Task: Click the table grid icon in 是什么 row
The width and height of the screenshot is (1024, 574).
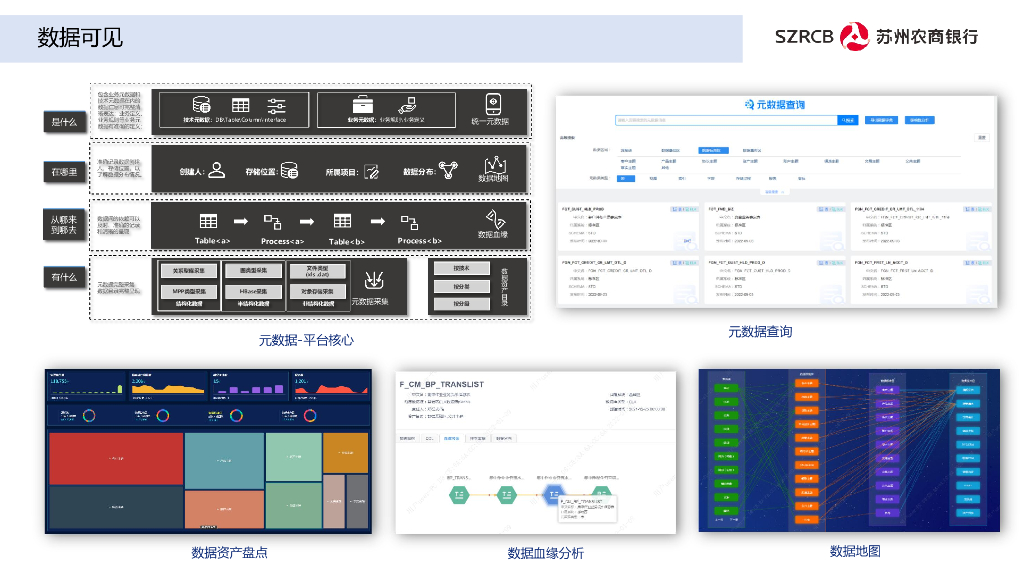Action: (x=240, y=105)
